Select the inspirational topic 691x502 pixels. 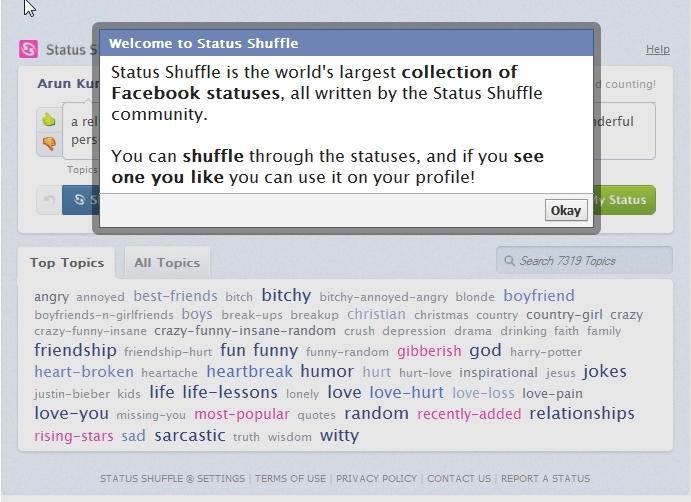tap(498, 373)
